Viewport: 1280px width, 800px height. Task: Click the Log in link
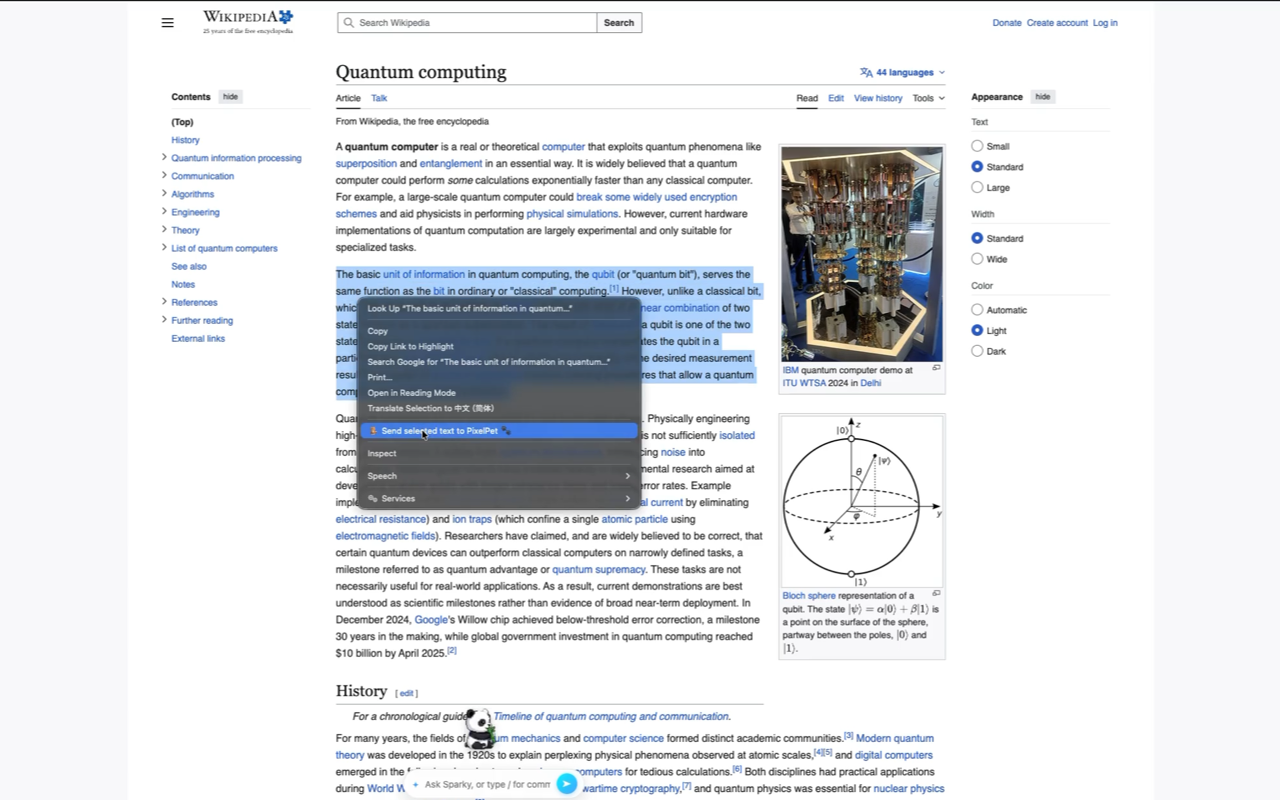(1105, 22)
